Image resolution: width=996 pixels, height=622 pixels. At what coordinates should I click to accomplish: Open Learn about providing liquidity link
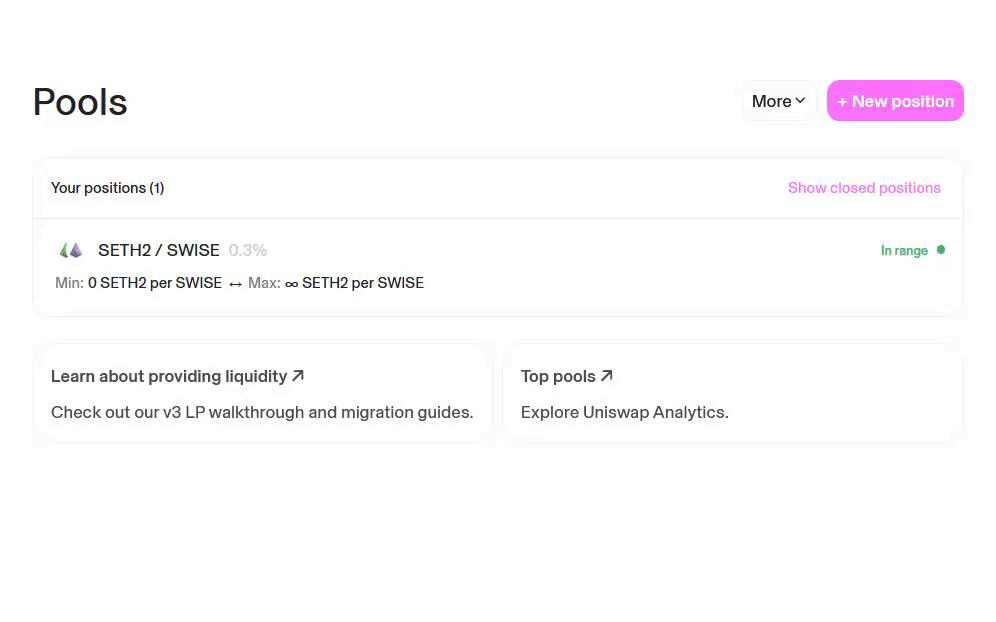click(169, 376)
